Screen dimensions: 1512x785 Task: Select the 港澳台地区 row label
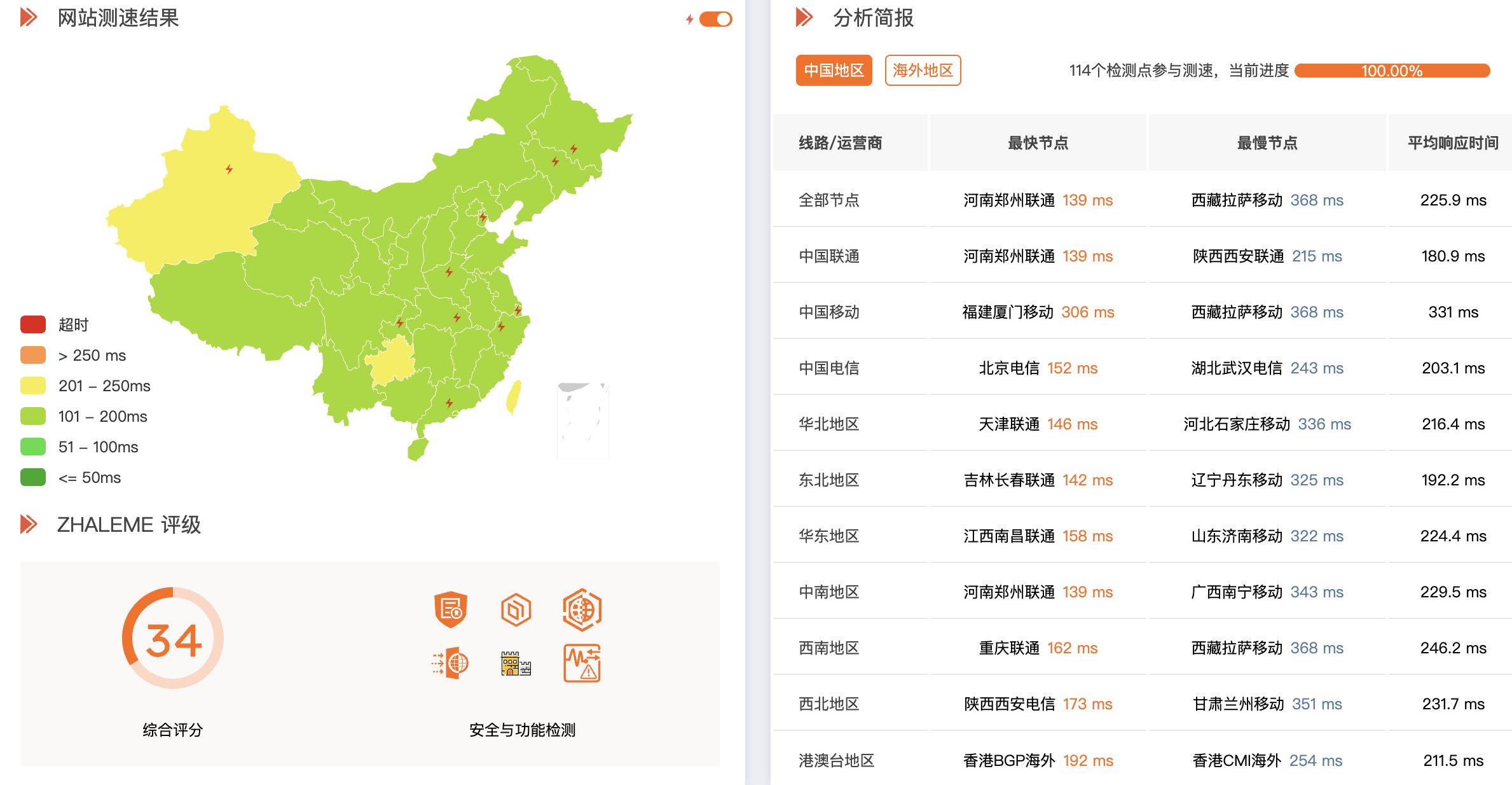pyautogui.click(x=836, y=761)
